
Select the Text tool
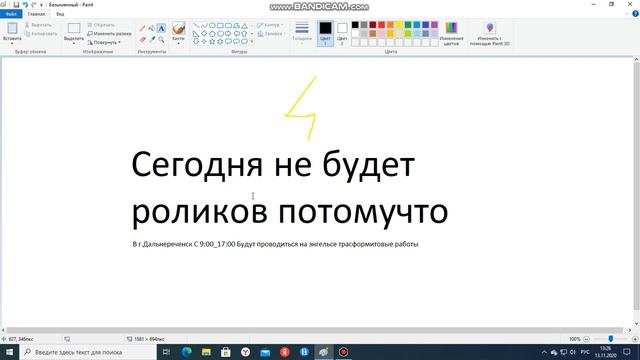point(162,29)
